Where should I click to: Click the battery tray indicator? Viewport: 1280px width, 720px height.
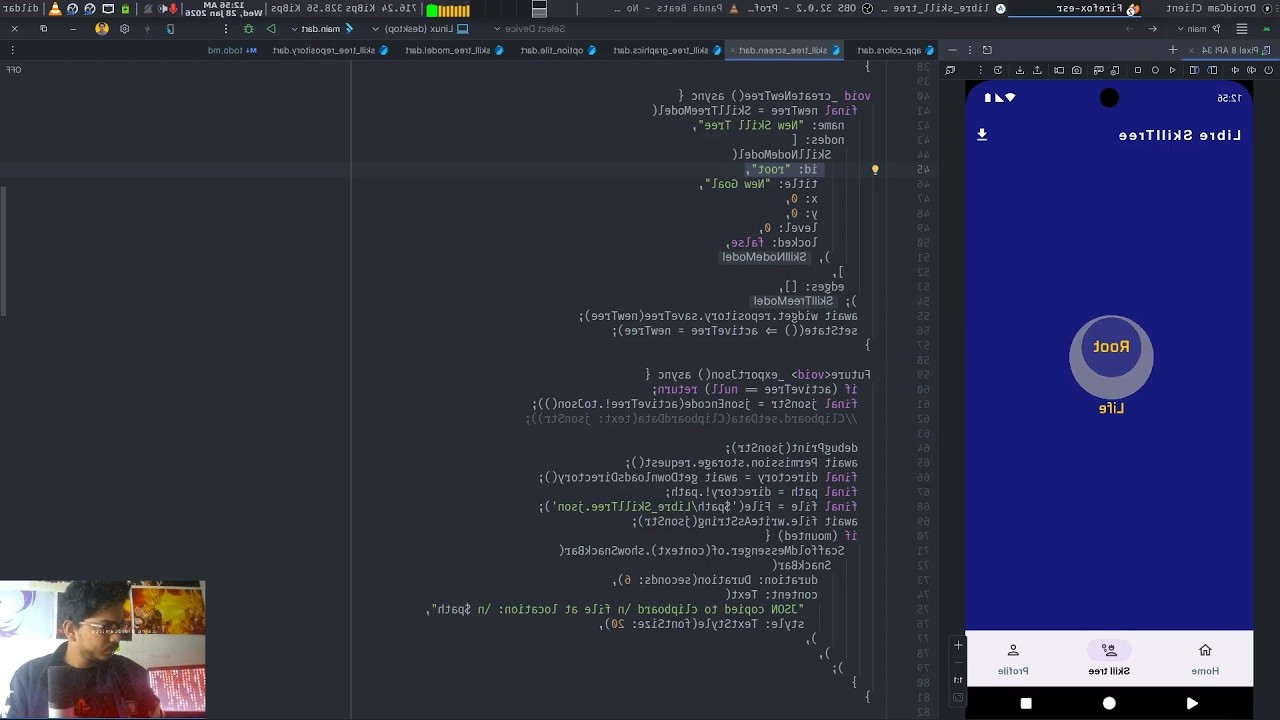(125, 8)
